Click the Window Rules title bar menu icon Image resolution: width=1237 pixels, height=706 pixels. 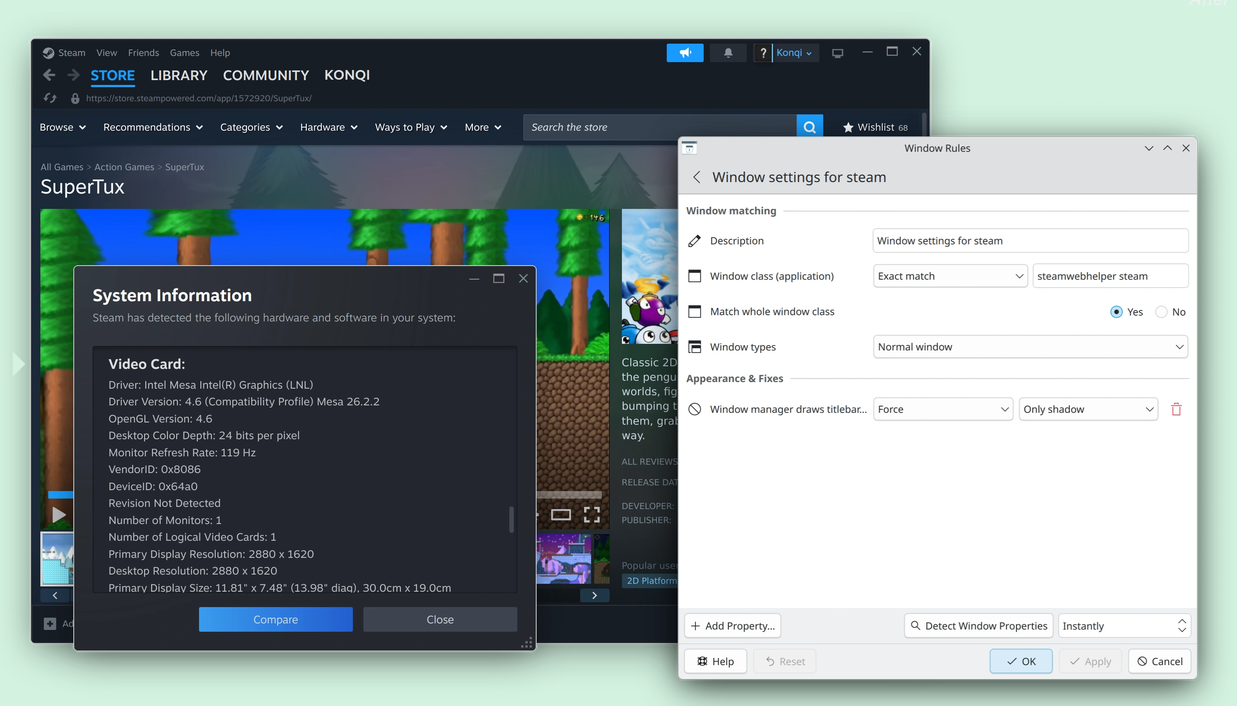point(690,148)
